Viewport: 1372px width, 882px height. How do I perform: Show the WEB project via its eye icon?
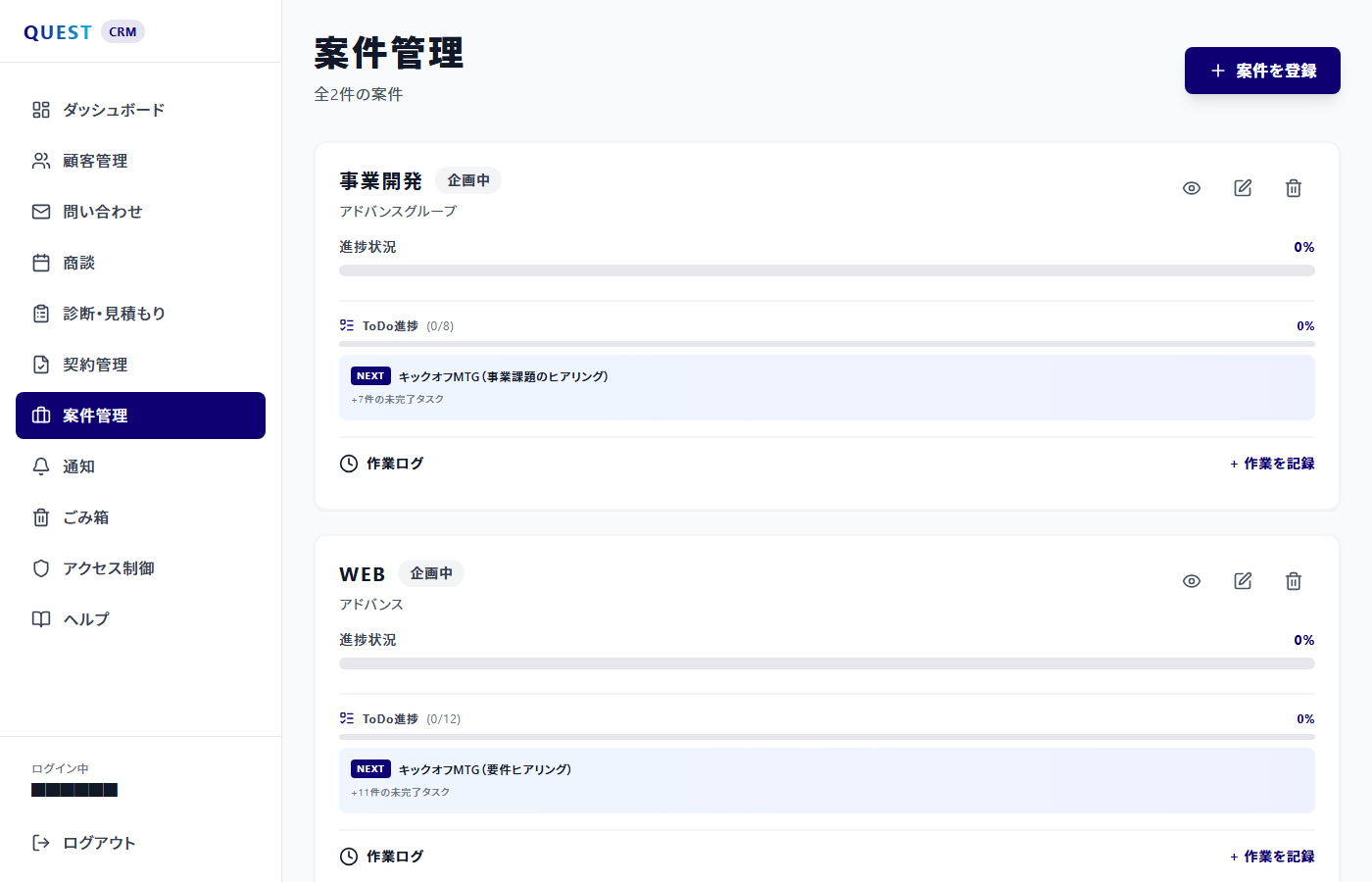(1191, 580)
